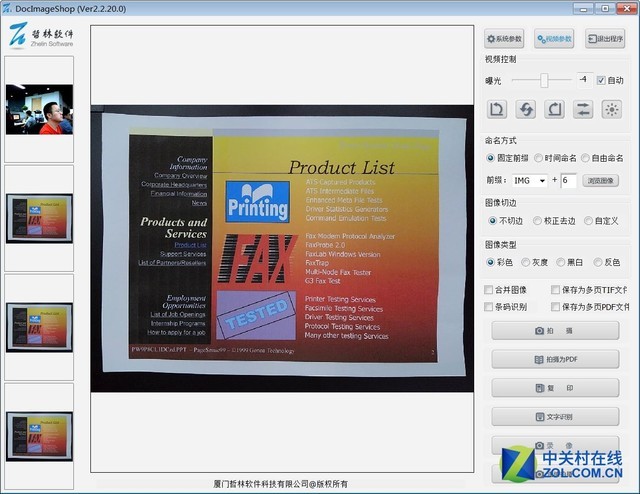Click the 拍摄 capture button
The width and height of the screenshot is (640, 494).
click(555, 331)
